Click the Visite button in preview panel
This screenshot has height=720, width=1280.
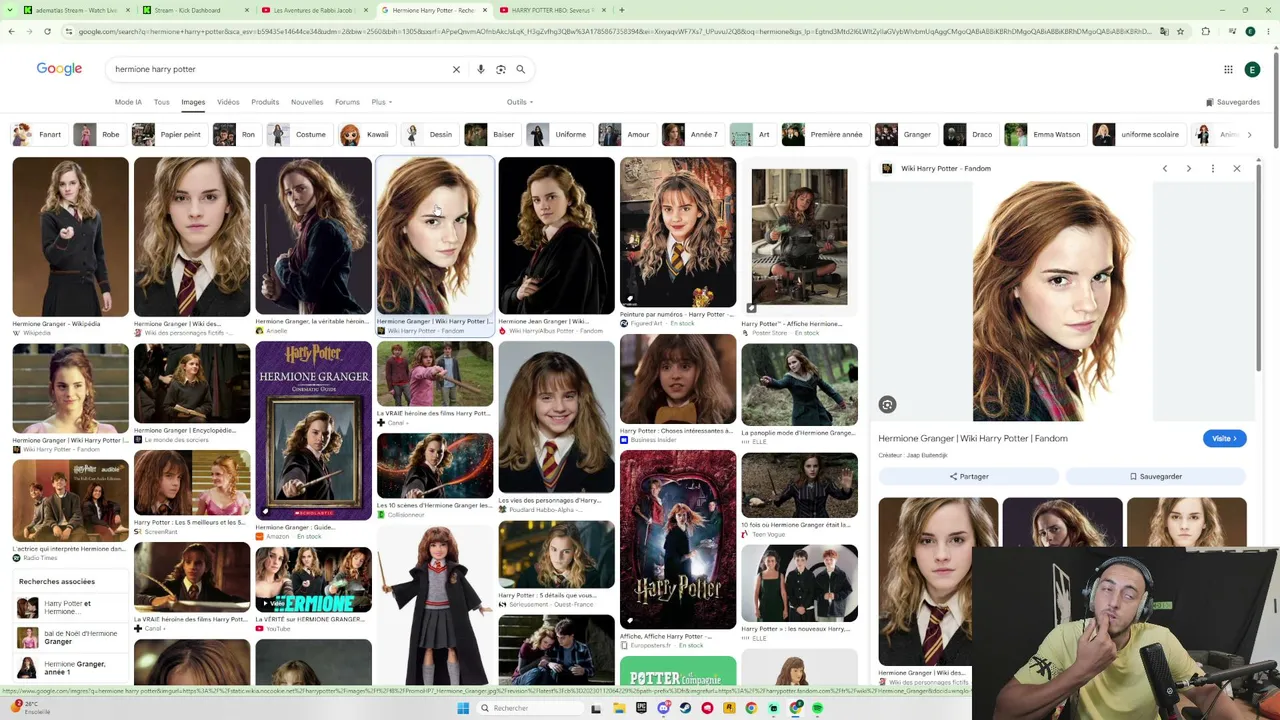1224,438
